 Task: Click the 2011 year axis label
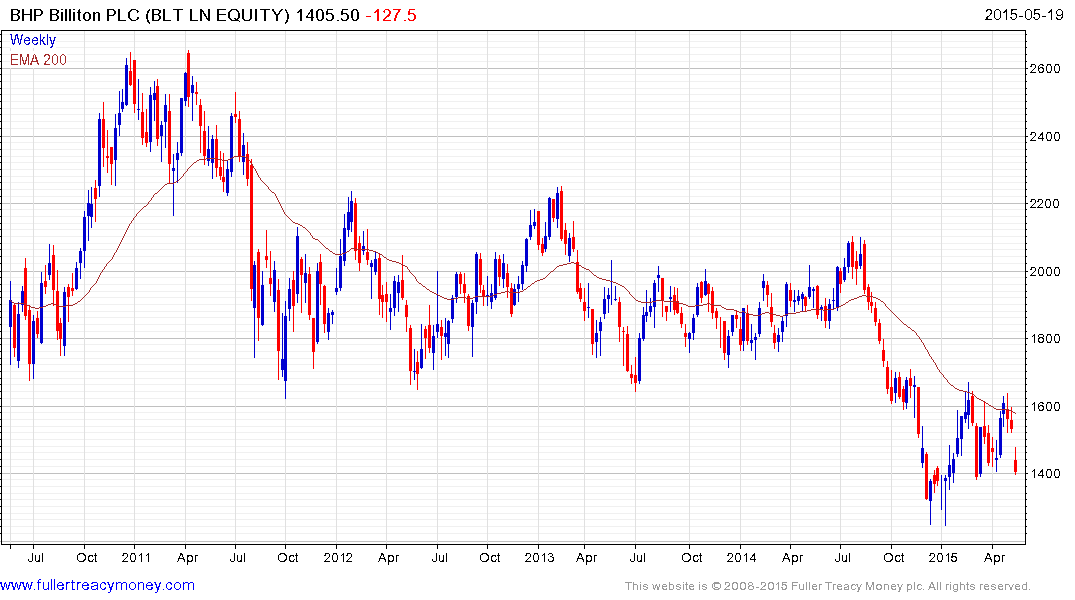(x=136, y=557)
